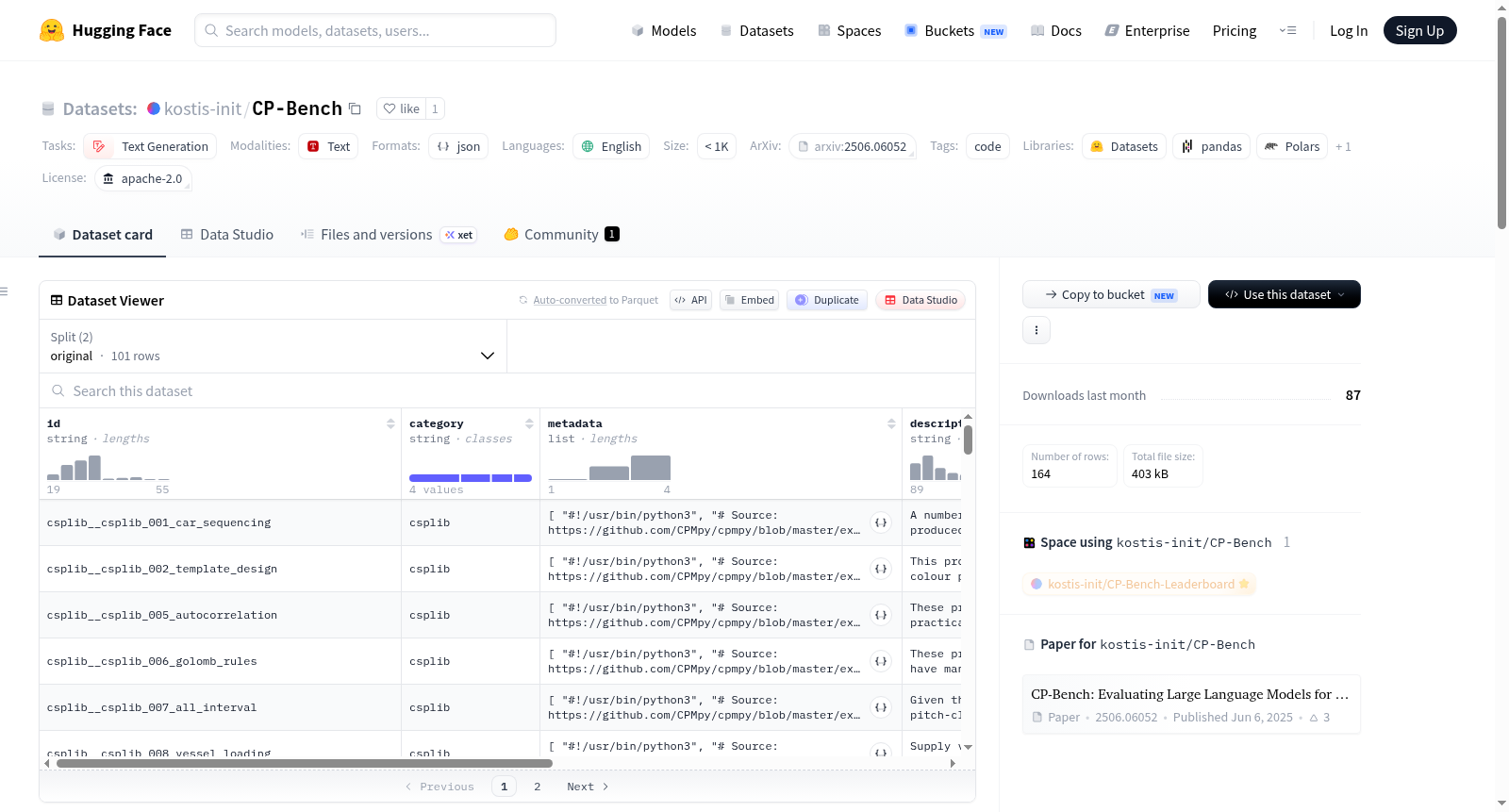Copy the dataset name with the copy icon
This screenshot has width=1509, height=812.
[355, 108]
